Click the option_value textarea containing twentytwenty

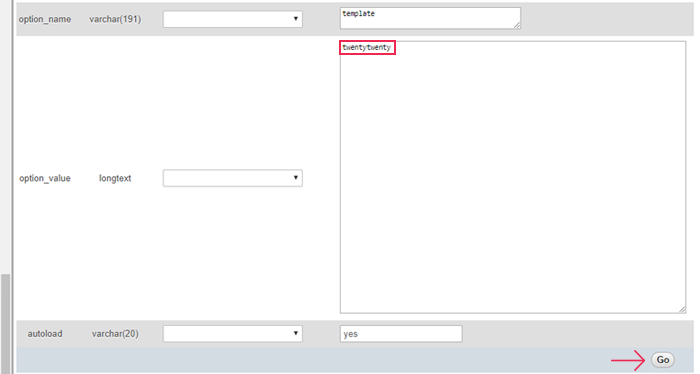point(513,177)
